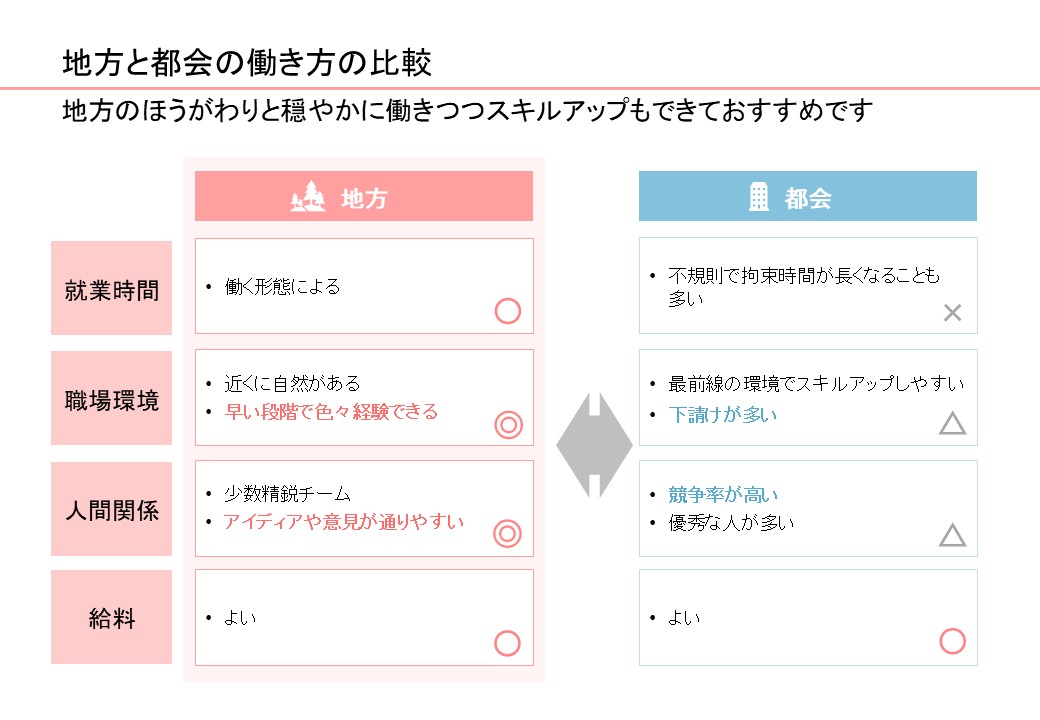Click the X mark in 都会 就業時間 box
Viewport: 1040px width, 720px height.
952,313
